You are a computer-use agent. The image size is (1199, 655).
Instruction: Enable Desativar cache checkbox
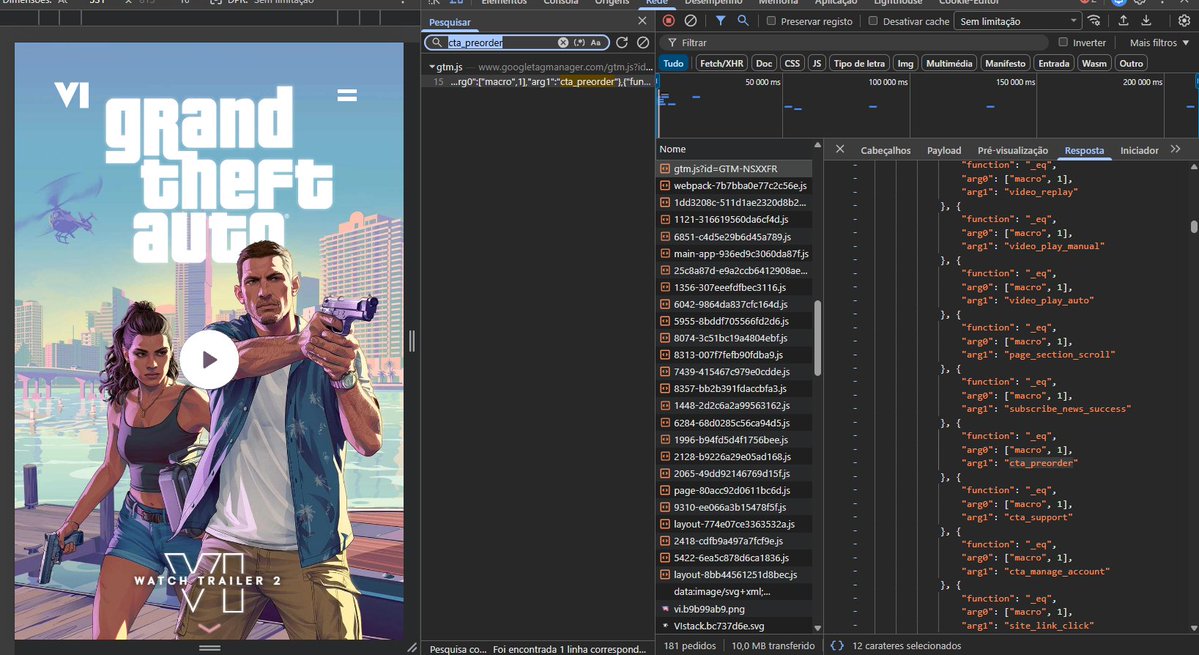[x=872, y=21]
